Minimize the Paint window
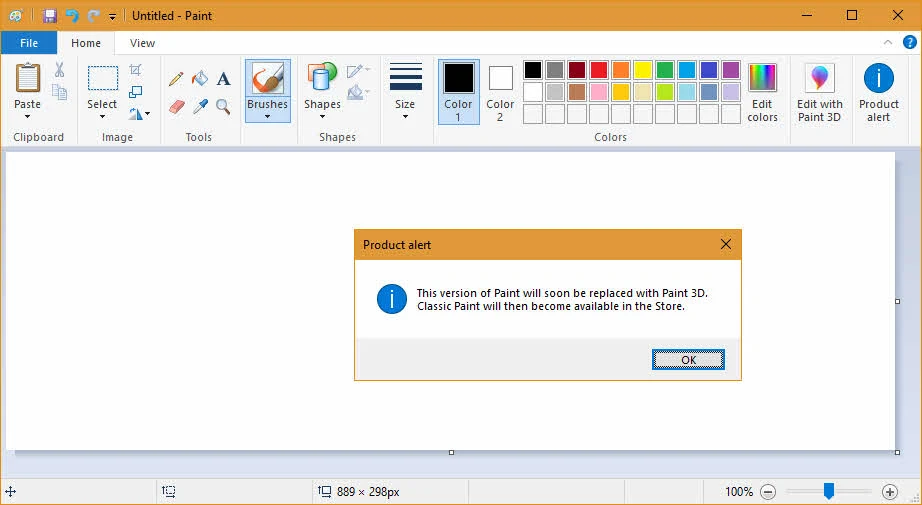The width and height of the screenshot is (922, 505). tap(807, 15)
